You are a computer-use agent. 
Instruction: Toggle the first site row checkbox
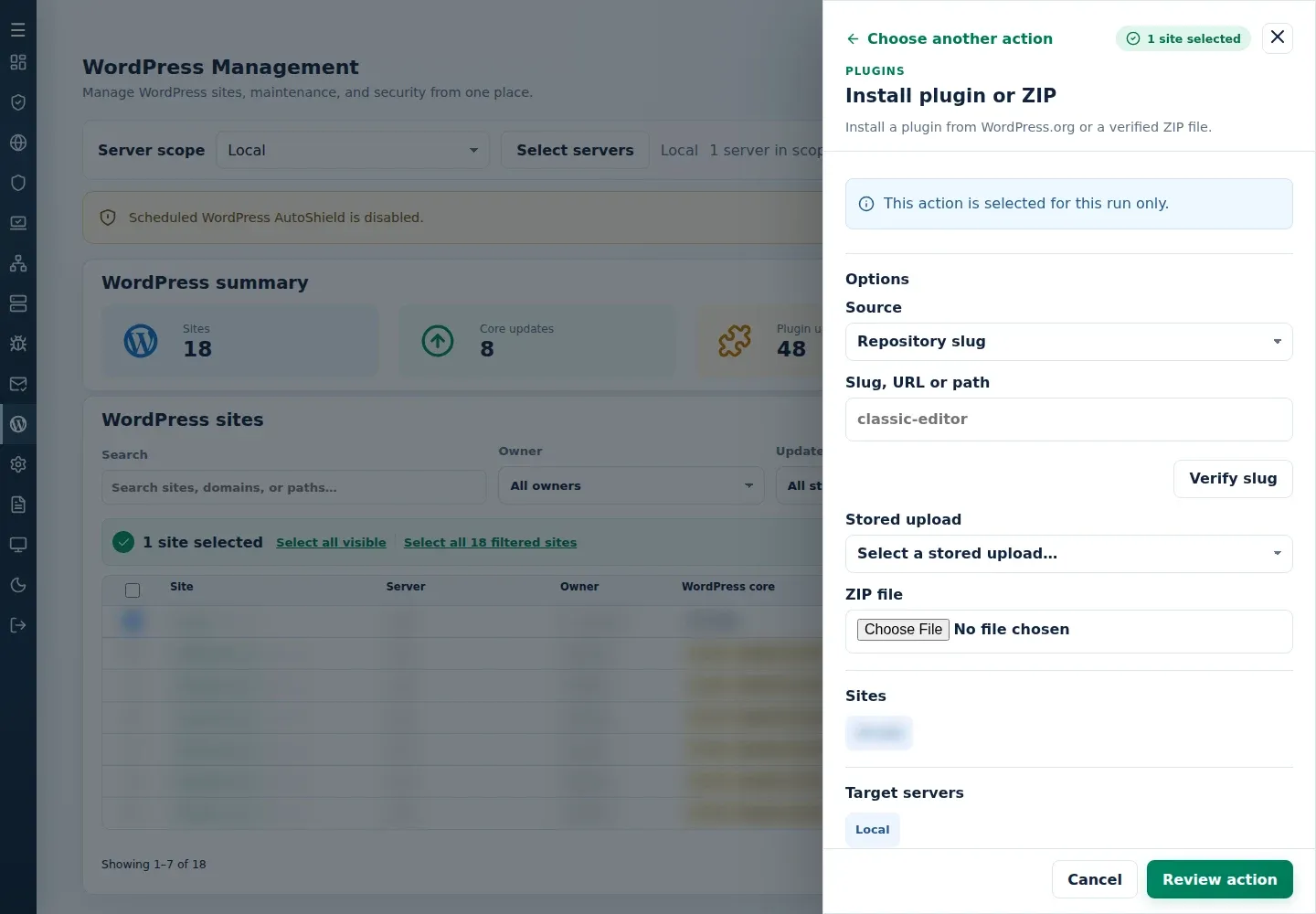click(133, 622)
